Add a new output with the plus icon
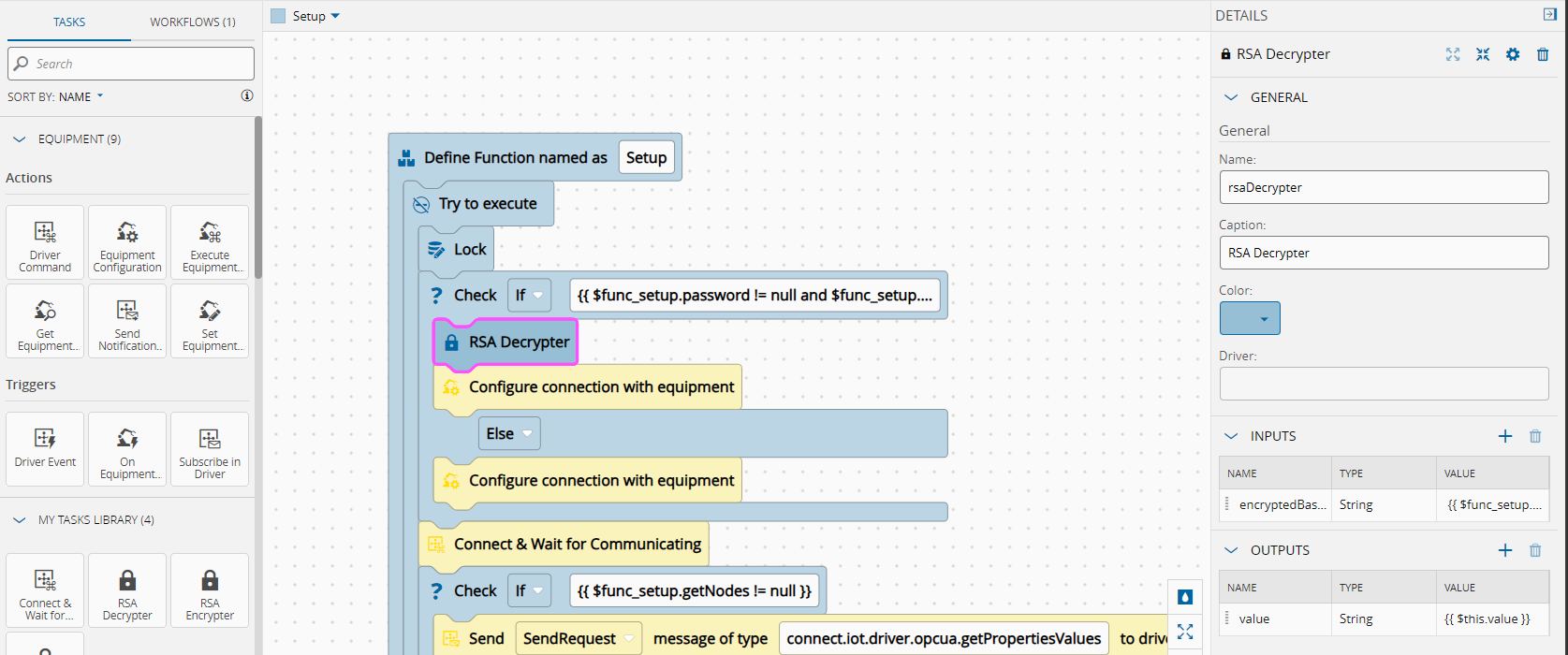Screen dimensions: 1568x655 pyautogui.click(x=1505, y=550)
